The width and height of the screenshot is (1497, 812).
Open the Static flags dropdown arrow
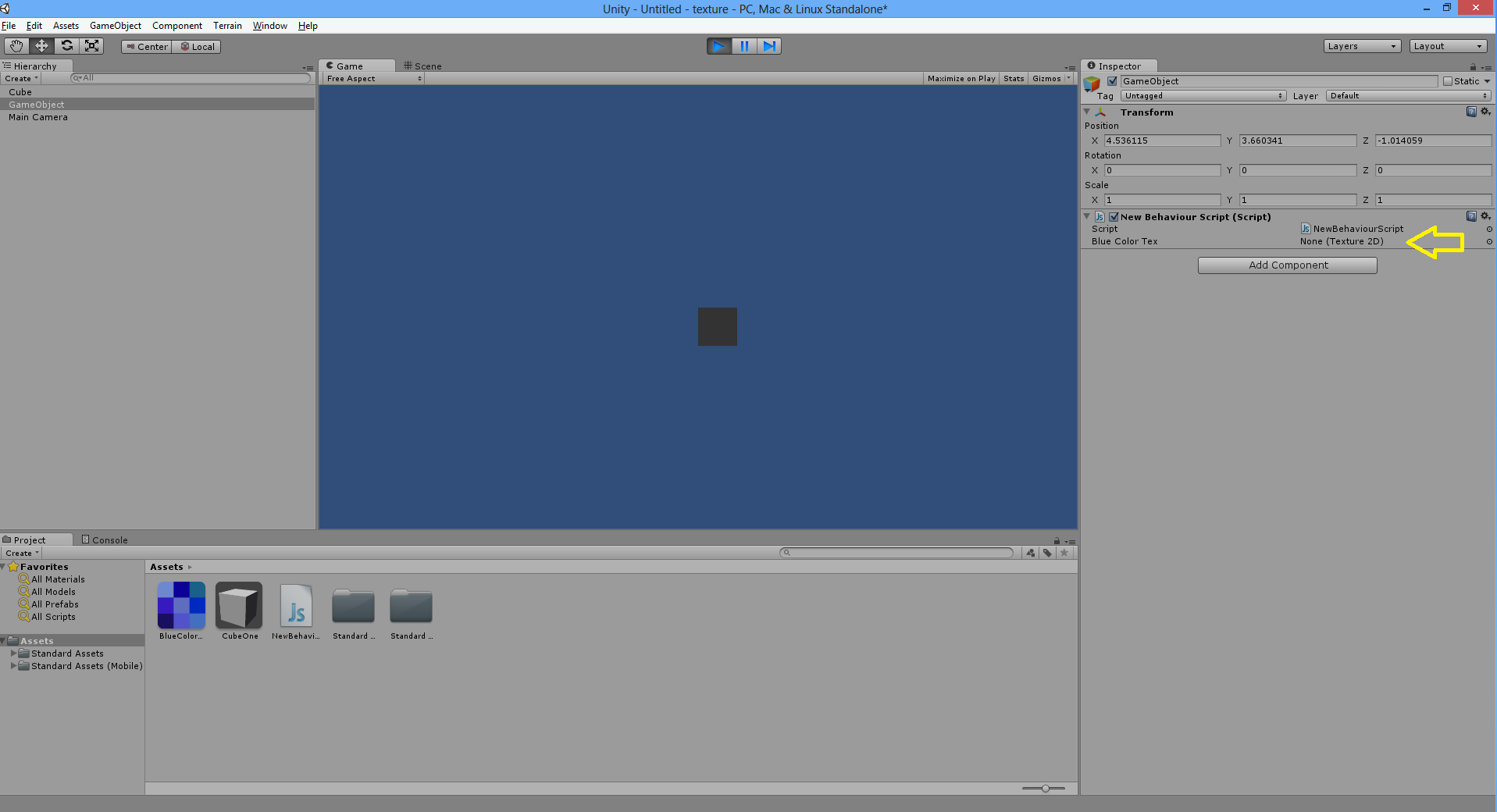click(x=1487, y=81)
